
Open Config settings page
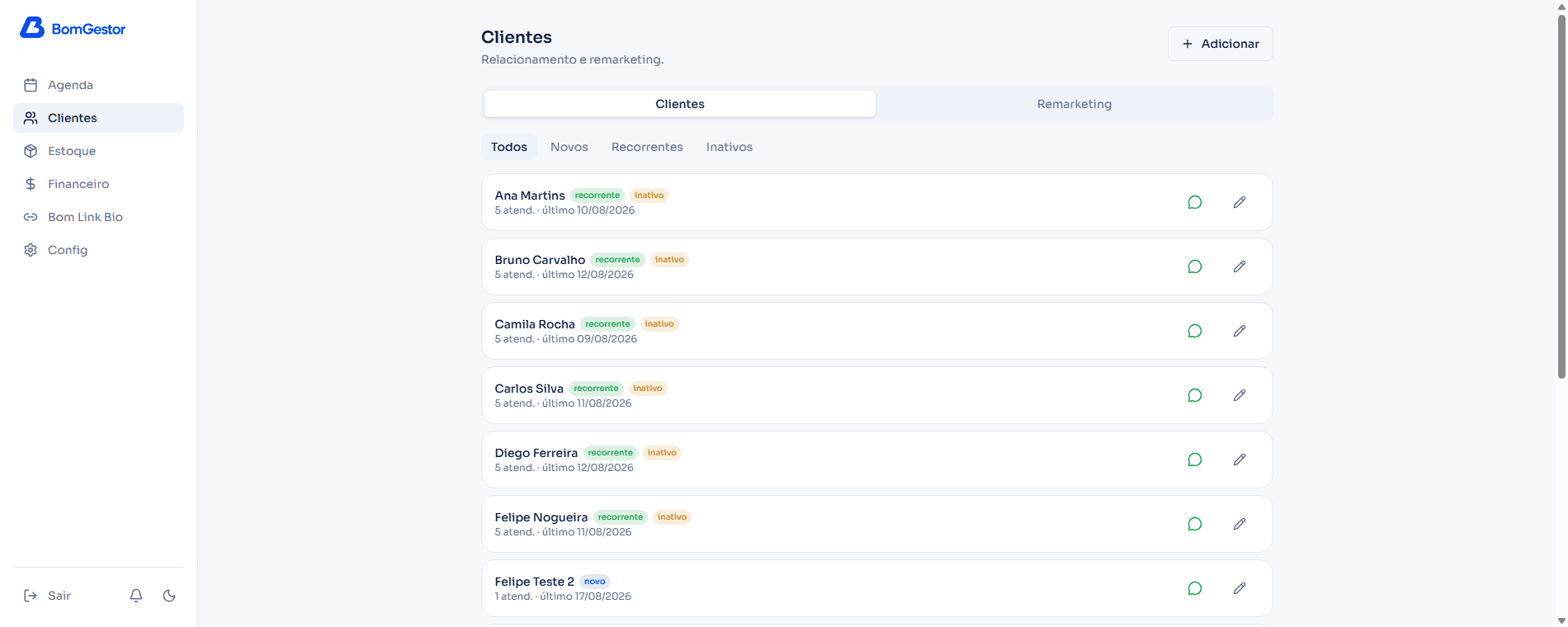98,250
